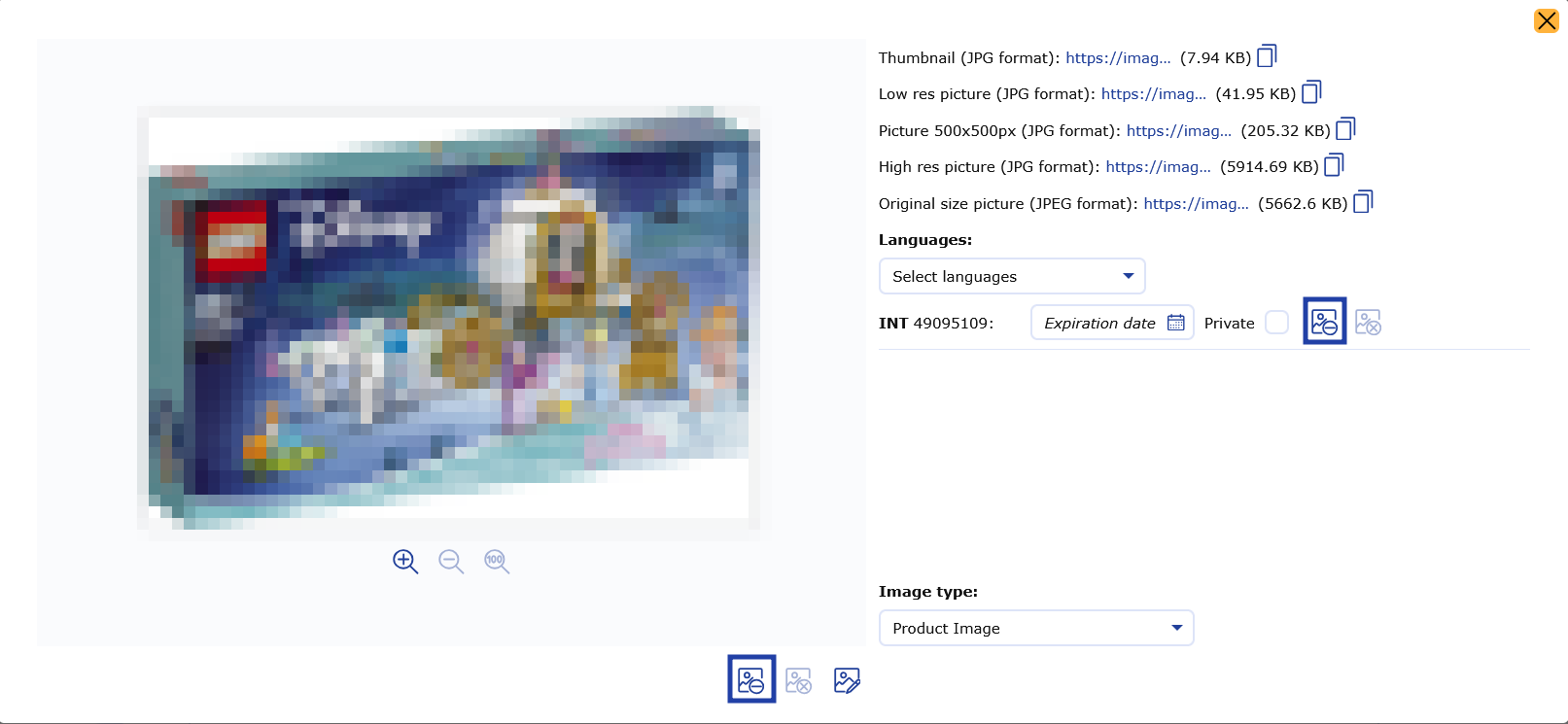Image resolution: width=1568 pixels, height=724 pixels.
Task: Click the Expiration date field
Action: coord(1112,323)
